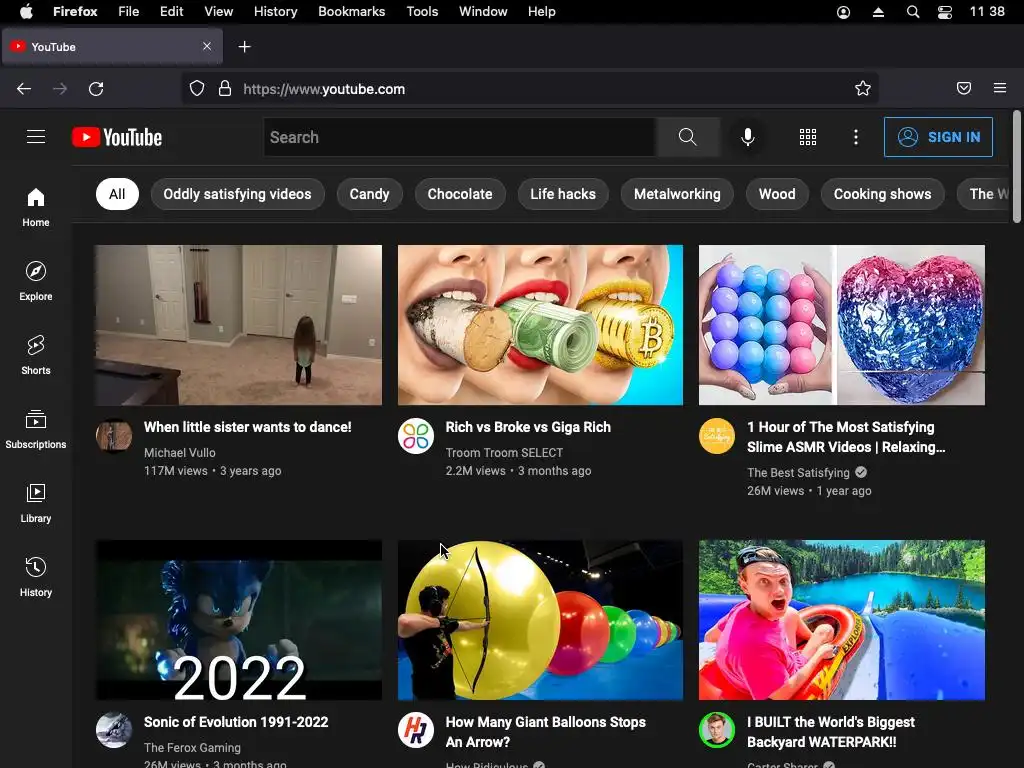This screenshot has height=768, width=1024.
Task: Click the YouTube logo
Action: [117, 137]
